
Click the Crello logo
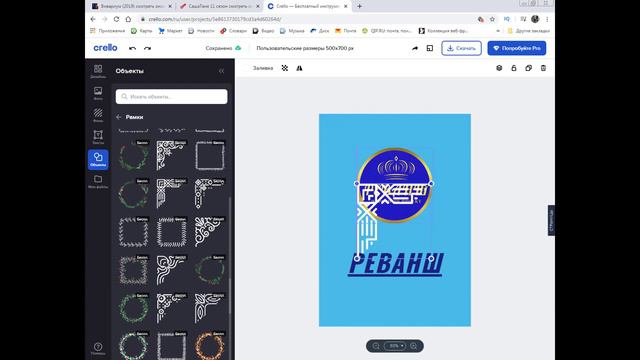105,48
